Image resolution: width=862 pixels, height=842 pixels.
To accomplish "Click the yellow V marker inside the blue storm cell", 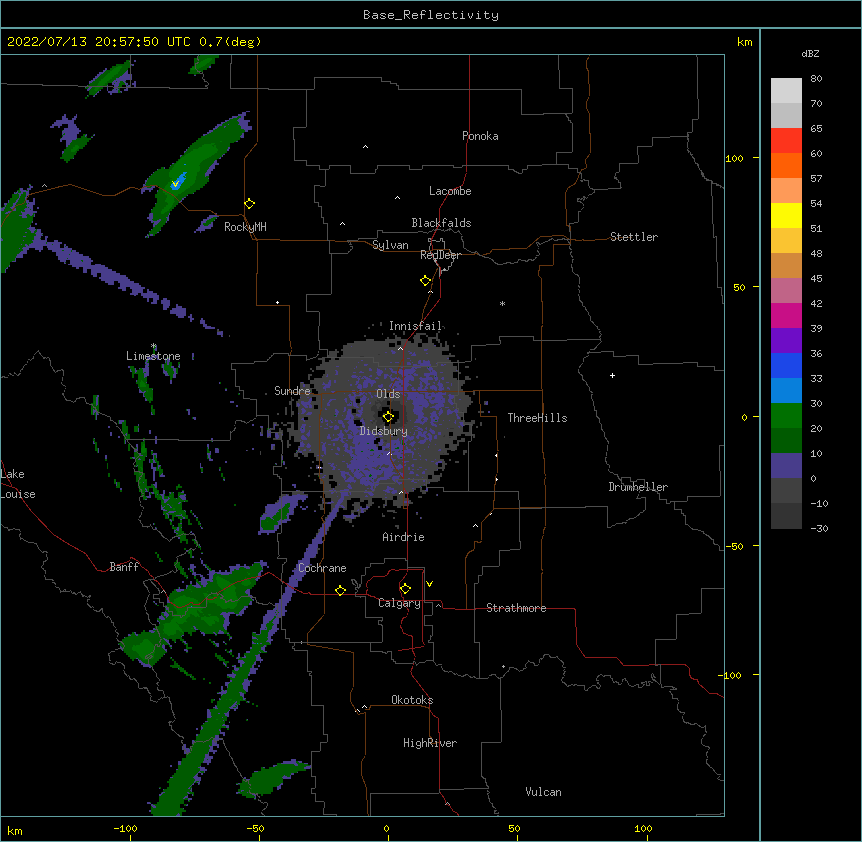I will pyautogui.click(x=175, y=184).
